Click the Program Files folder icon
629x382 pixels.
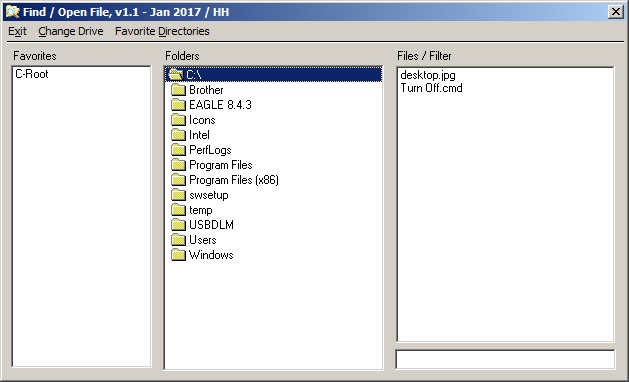178,165
